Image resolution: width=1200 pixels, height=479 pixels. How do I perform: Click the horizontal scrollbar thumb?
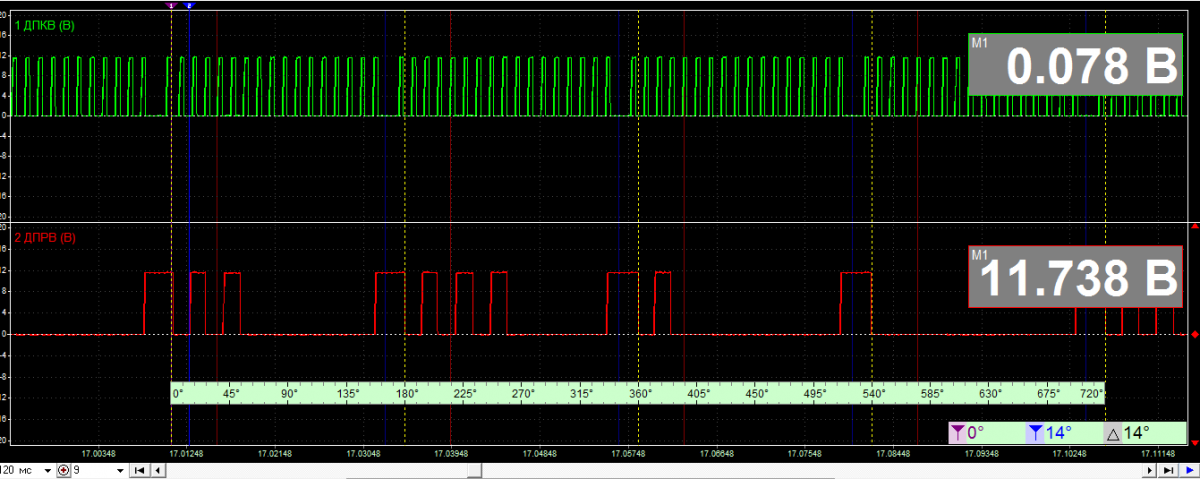click(x=476, y=470)
